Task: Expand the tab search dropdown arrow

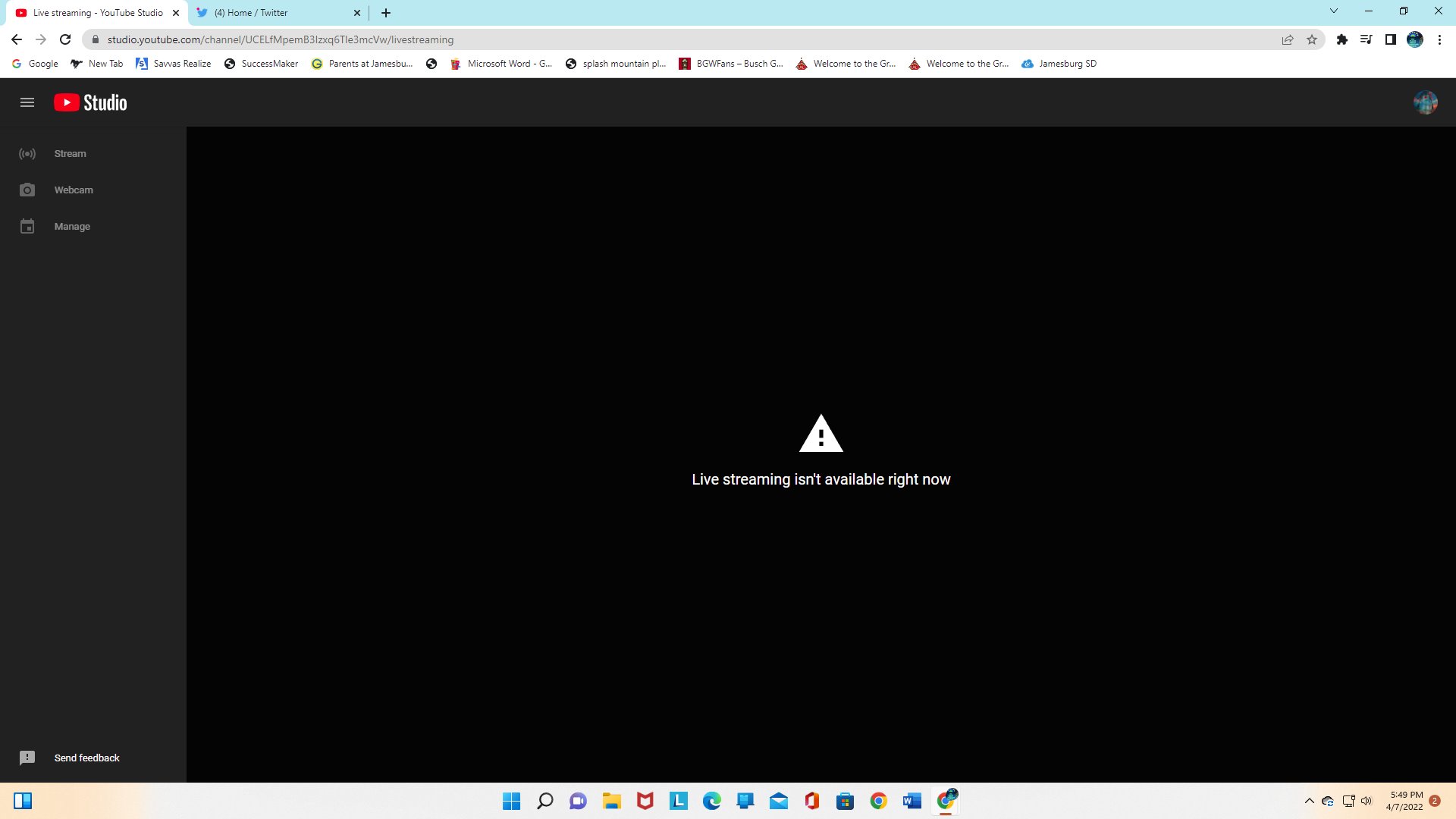Action: 1334,11
